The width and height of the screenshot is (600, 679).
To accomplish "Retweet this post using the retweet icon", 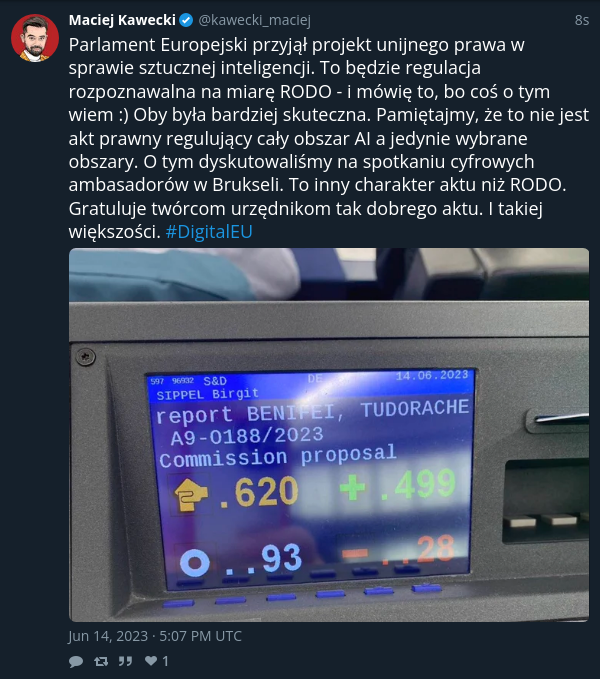I will point(101,661).
